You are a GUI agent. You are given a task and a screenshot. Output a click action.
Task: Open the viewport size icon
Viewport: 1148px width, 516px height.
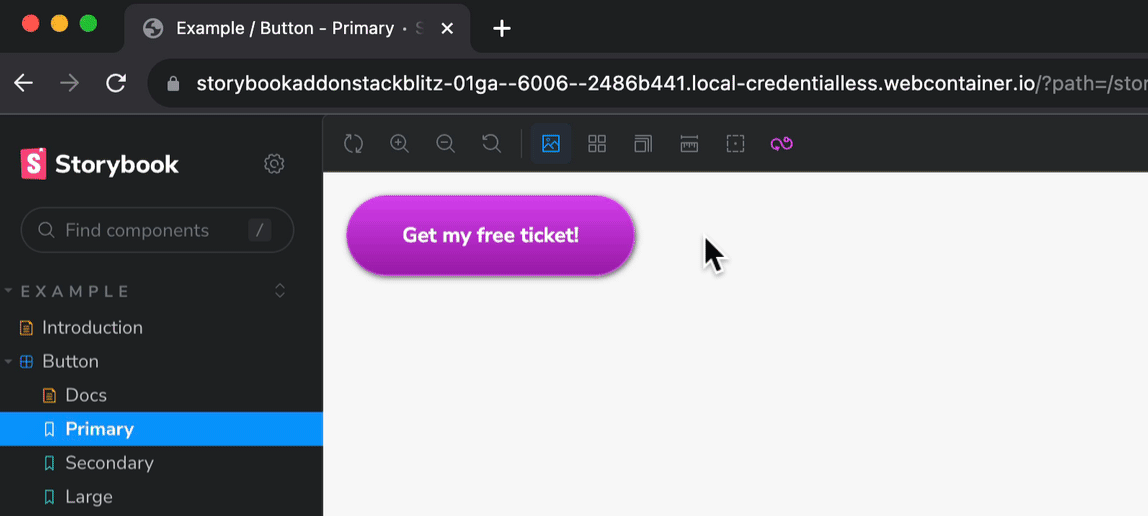tap(643, 144)
